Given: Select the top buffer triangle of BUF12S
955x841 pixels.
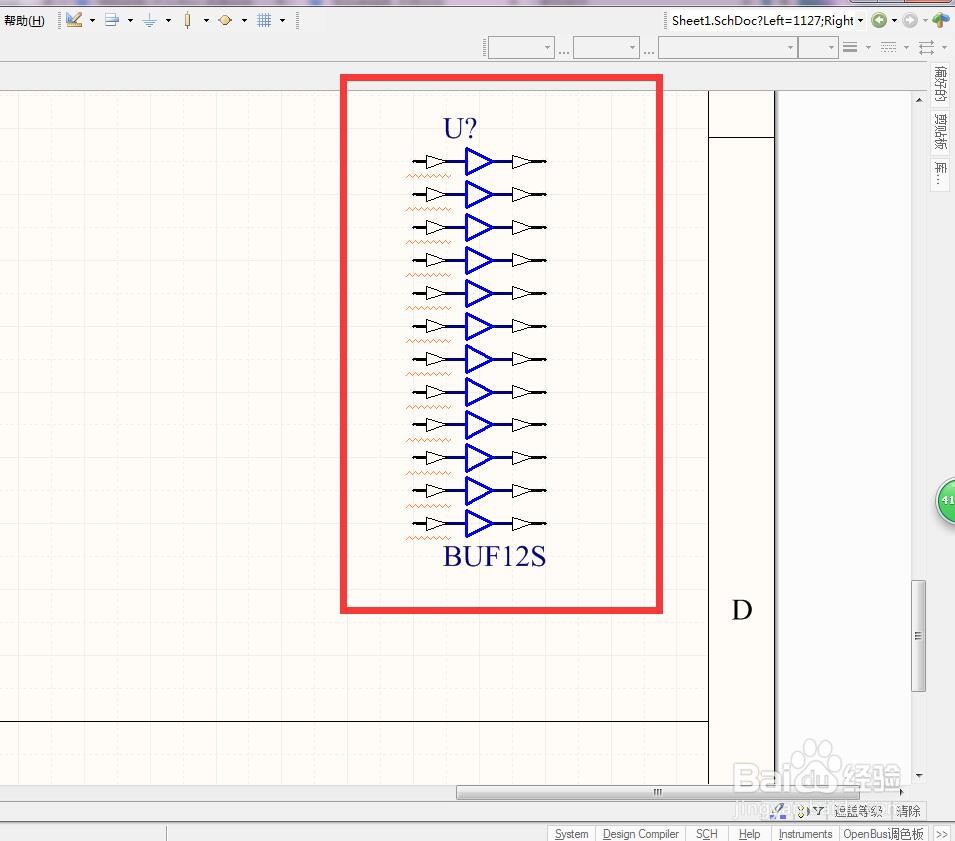Looking at the screenshot, I should pyautogui.click(x=479, y=161).
